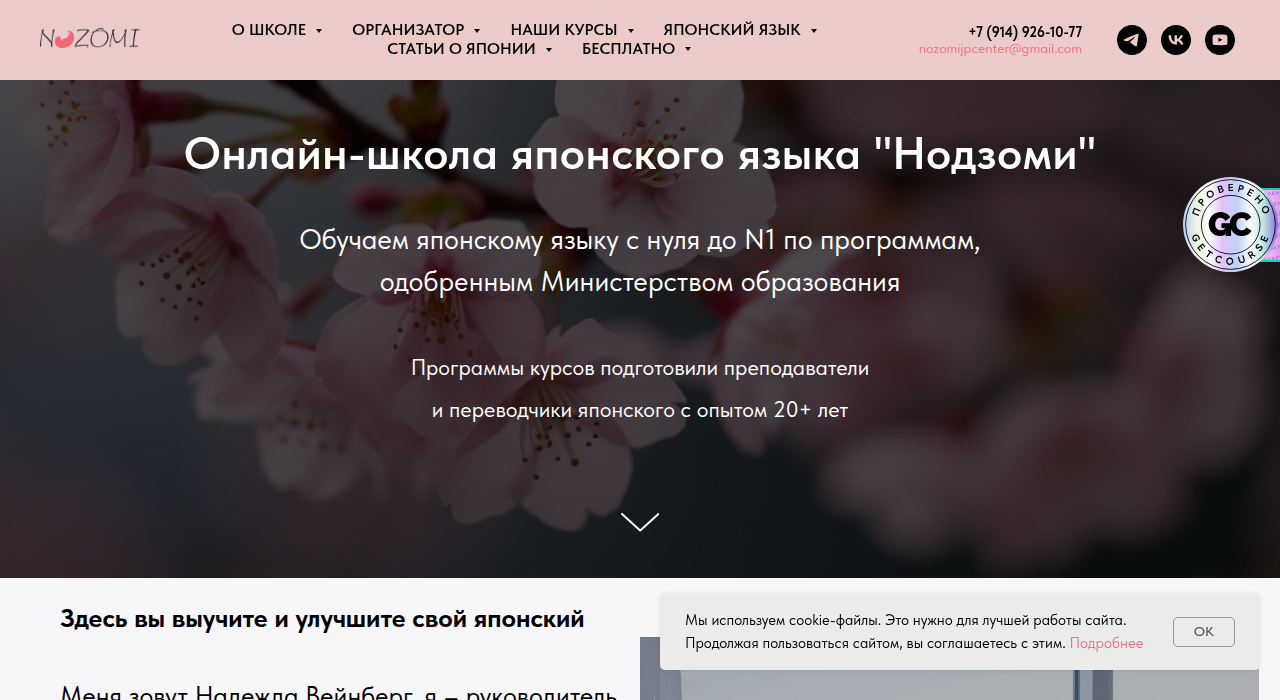Click email nozomijpcenter@gmail.com
This screenshot has width=1280, height=700.
coord(1000,49)
